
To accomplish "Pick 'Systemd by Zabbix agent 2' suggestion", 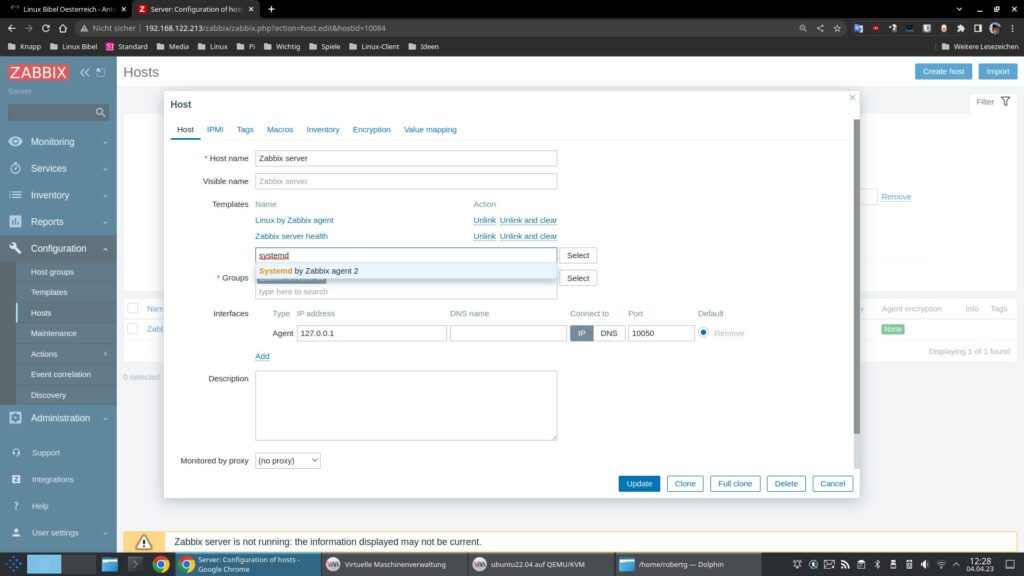I will pos(406,271).
